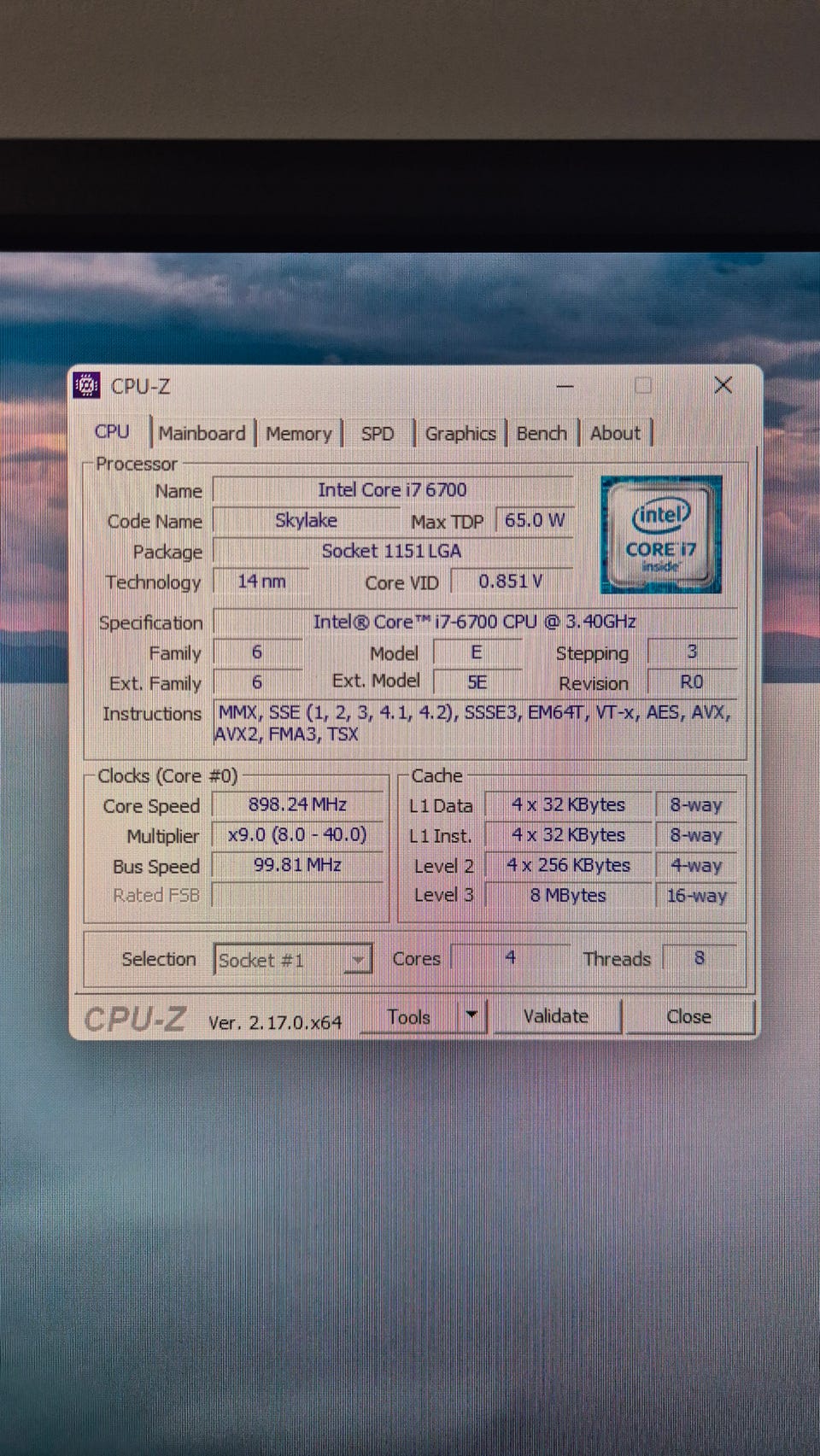
Task: Click the Specification field 'i7-6700 CPU @ 3.40GHz'
Action: point(475,622)
